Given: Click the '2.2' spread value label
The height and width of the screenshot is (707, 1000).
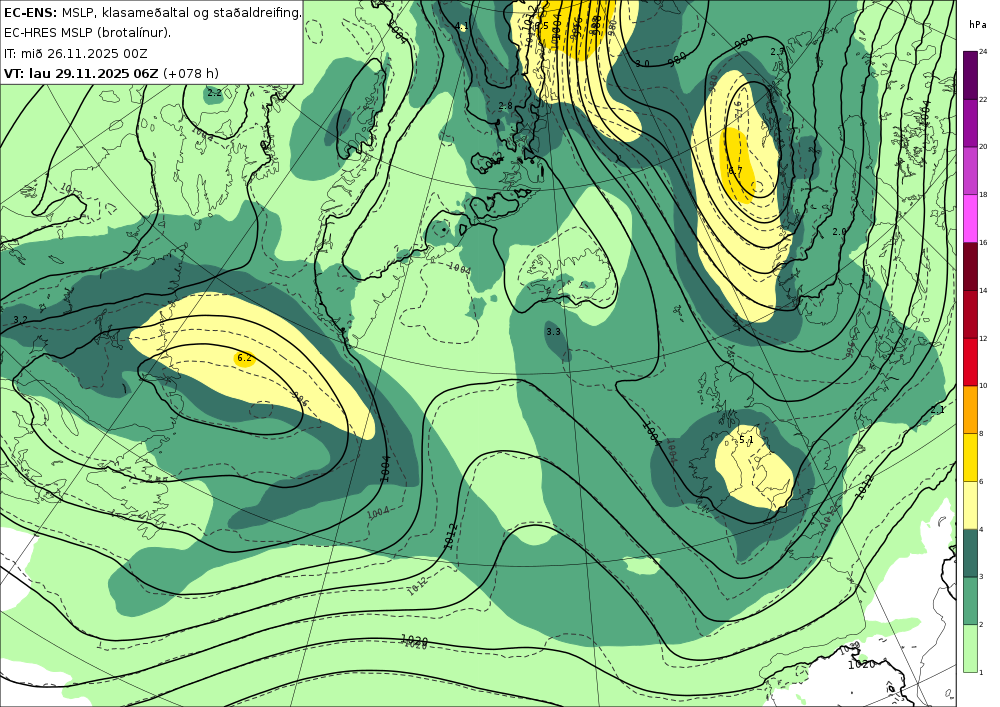Looking at the screenshot, I should click(214, 92).
